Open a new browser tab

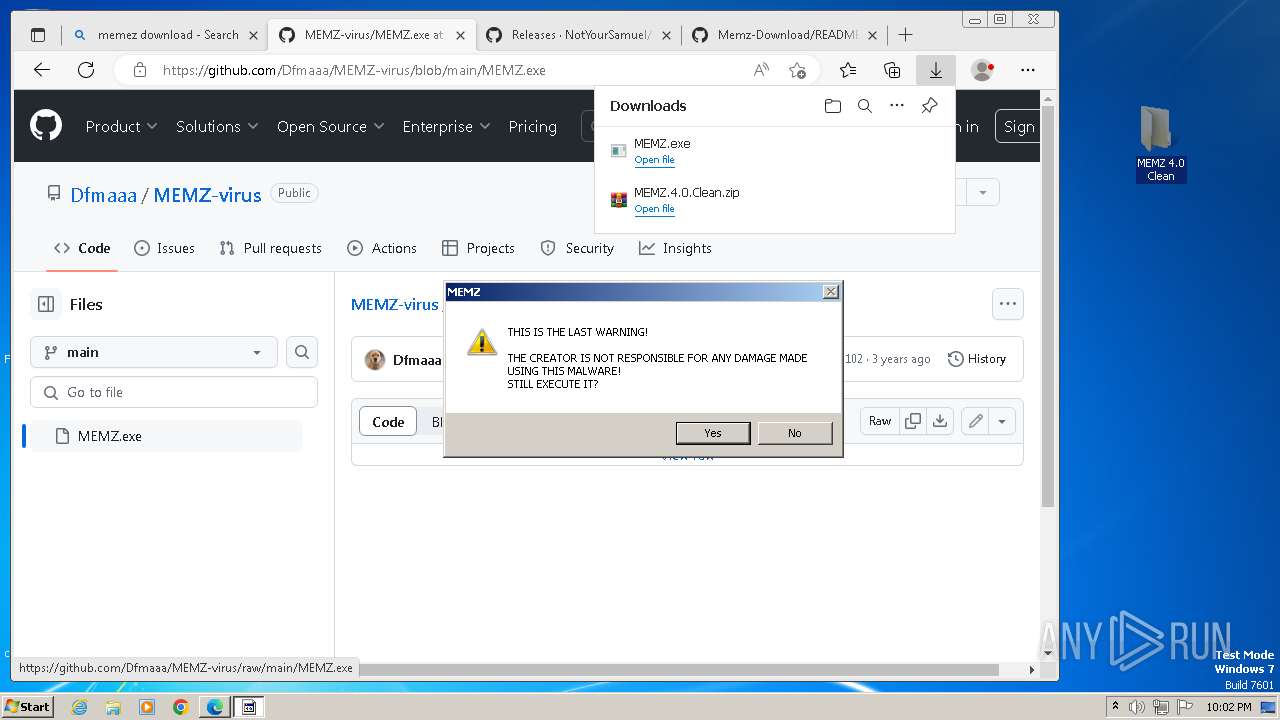pyautogui.click(x=905, y=35)
